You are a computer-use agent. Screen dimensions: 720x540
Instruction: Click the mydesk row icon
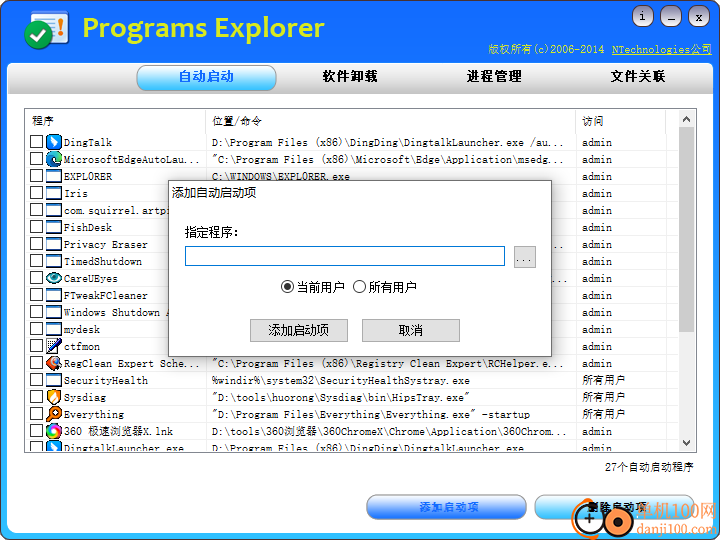[x=54, y=329]
